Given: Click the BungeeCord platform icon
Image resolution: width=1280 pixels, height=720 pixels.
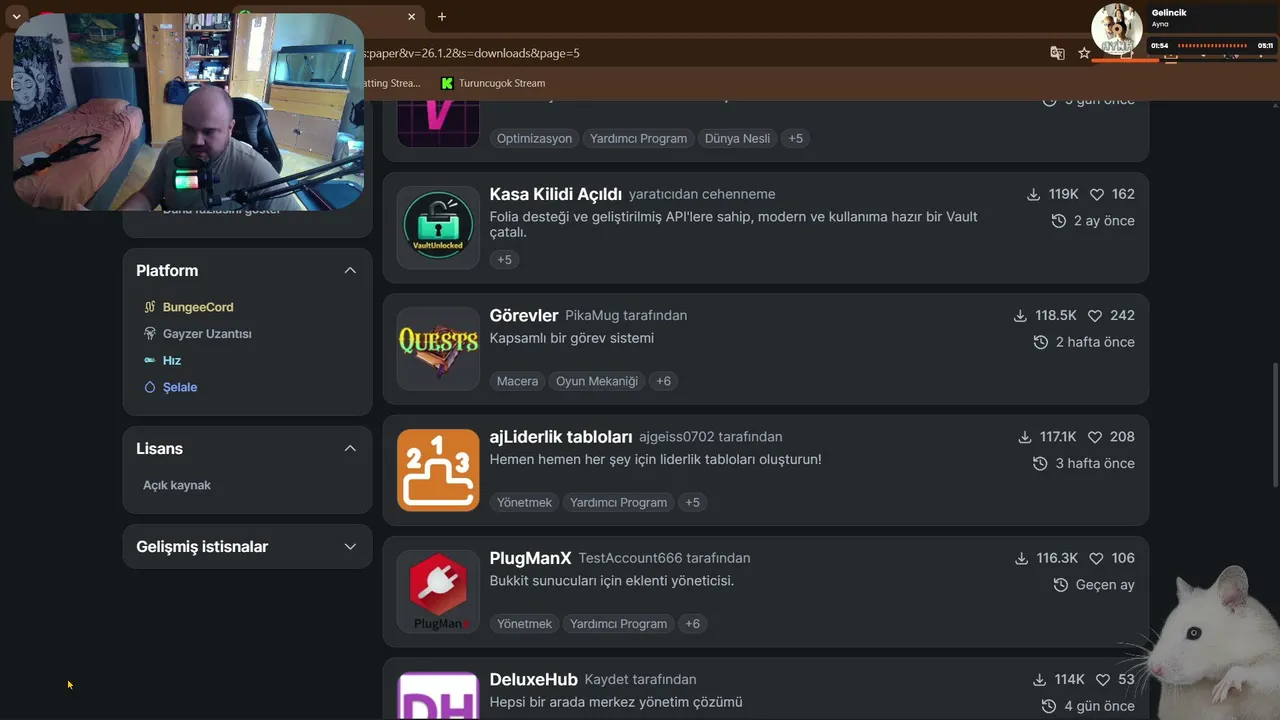Looking at the screenshot, I should pyautogui.click(x=150, y=307).
